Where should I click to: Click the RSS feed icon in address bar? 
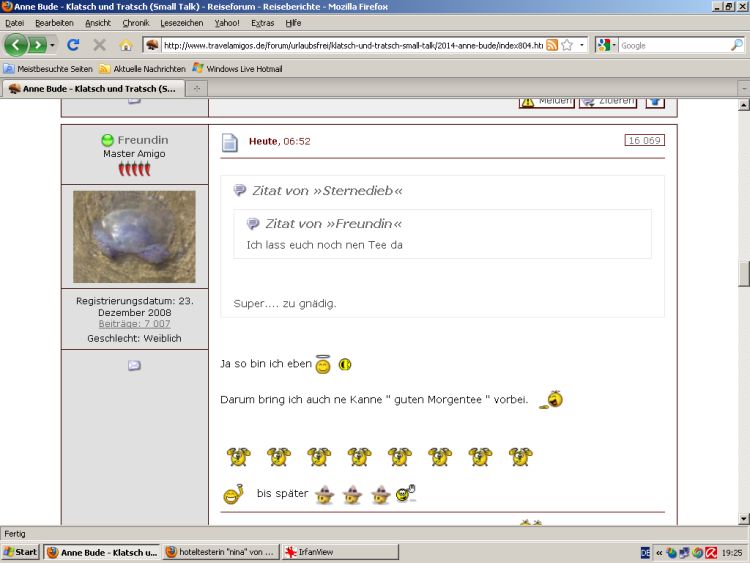tap(552, 45)
